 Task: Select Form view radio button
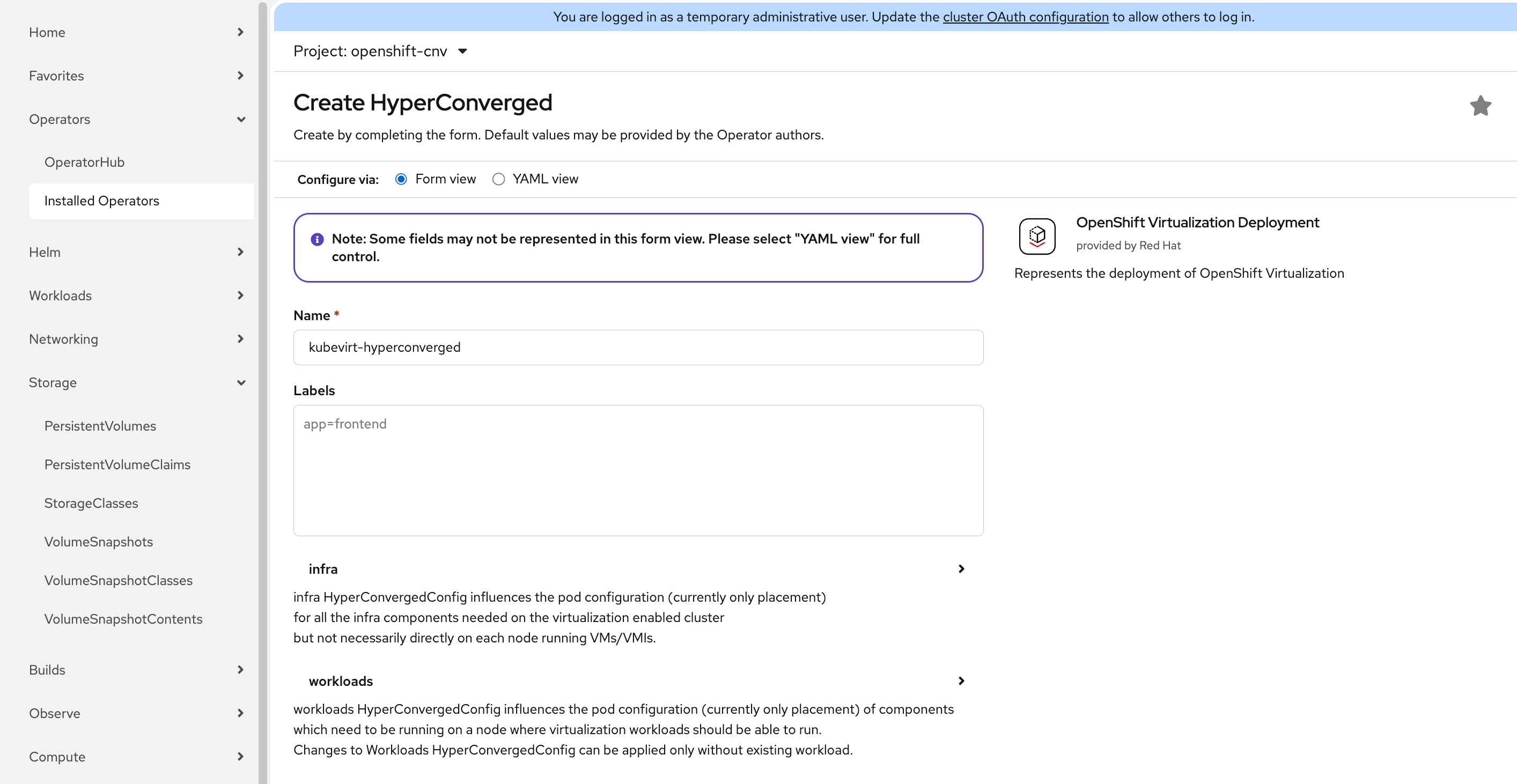401,179
